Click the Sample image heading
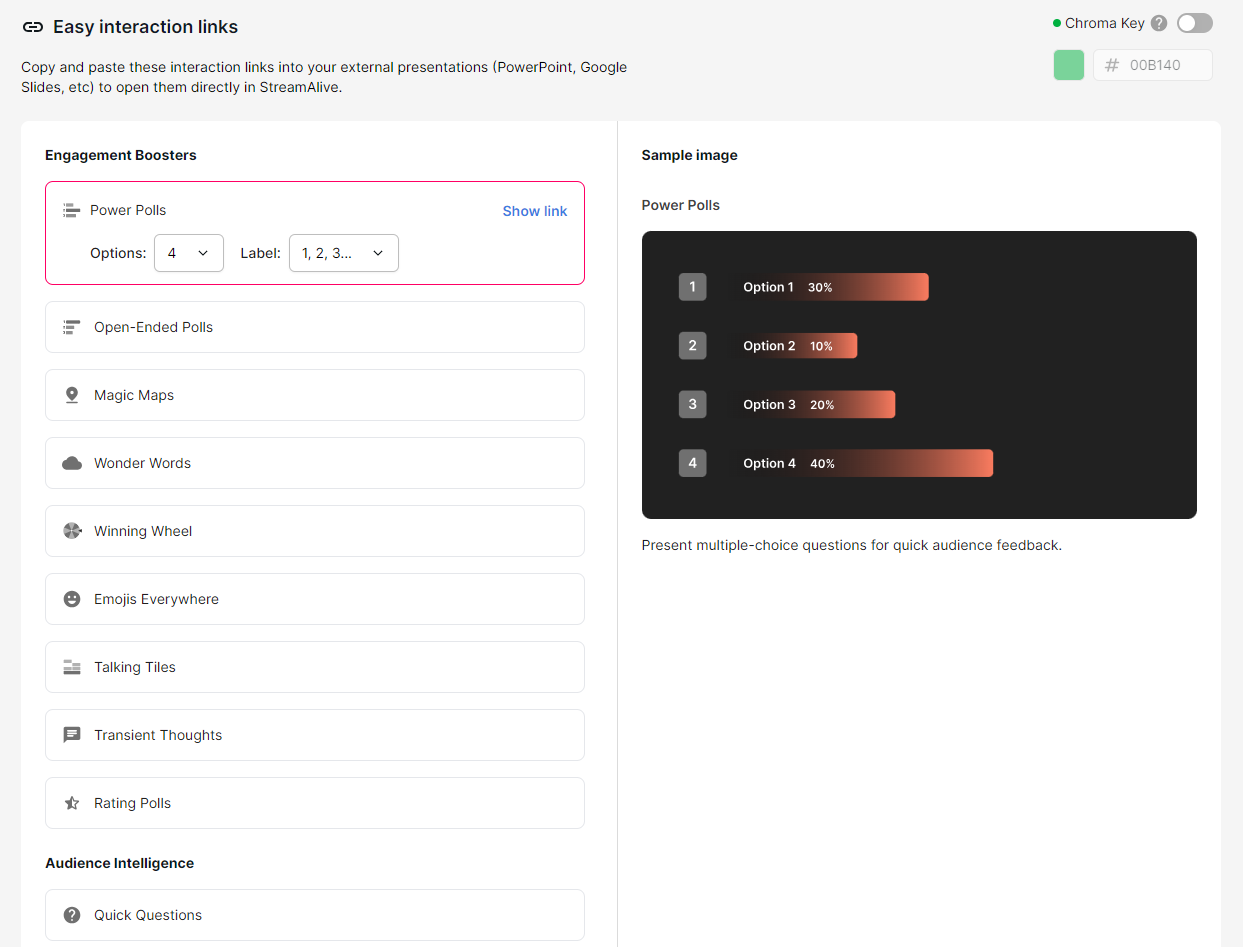 690,155
